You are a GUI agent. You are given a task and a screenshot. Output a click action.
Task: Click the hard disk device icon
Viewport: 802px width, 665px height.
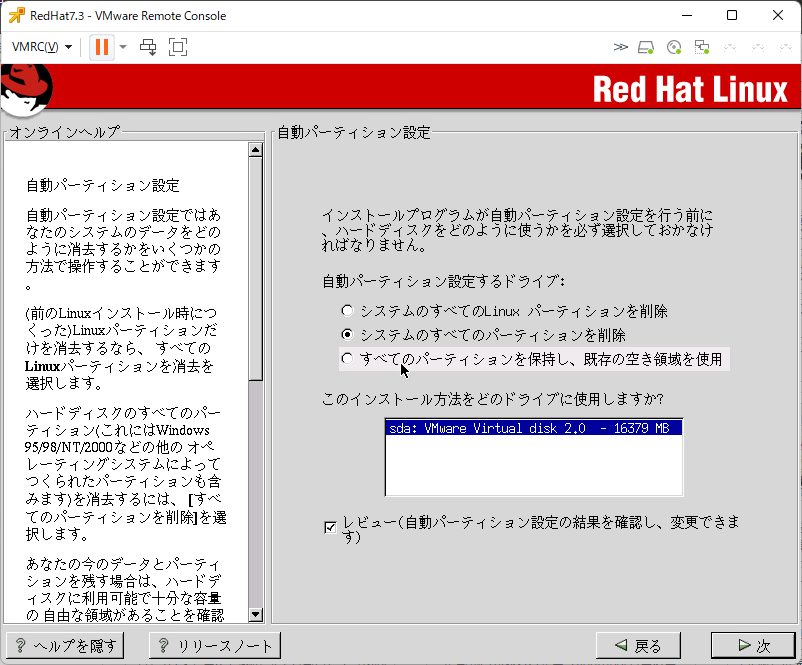coord(646,48)
